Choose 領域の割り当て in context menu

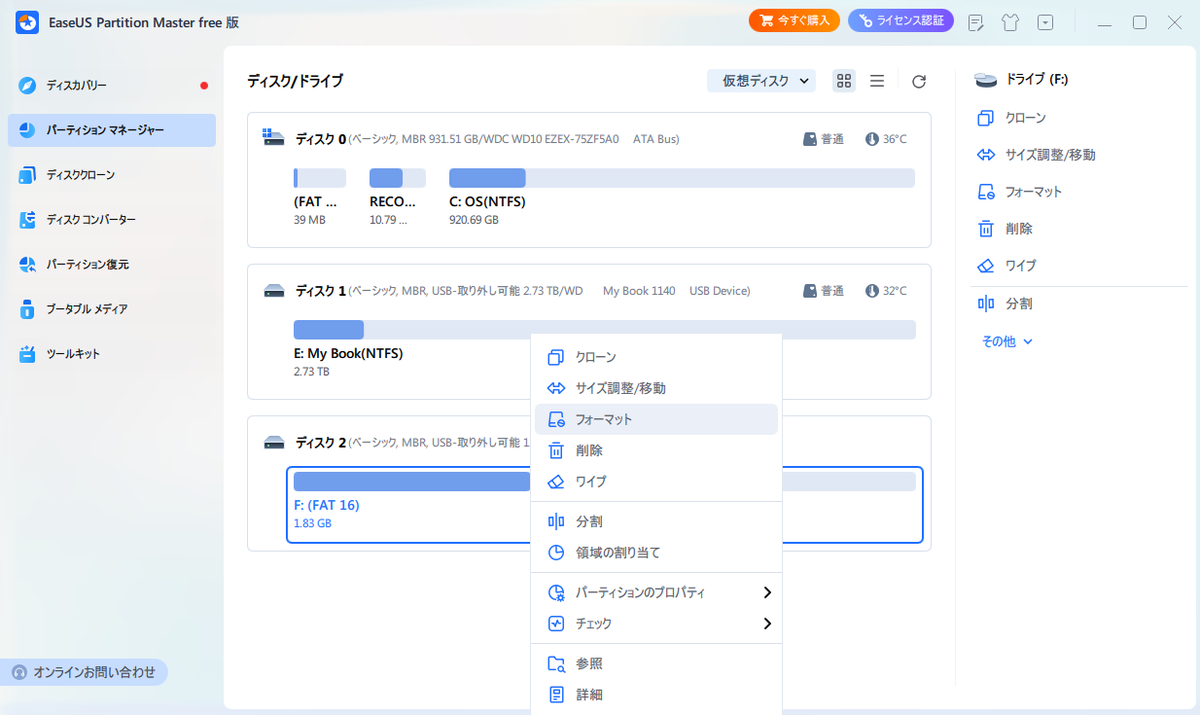tap(656, 553)
